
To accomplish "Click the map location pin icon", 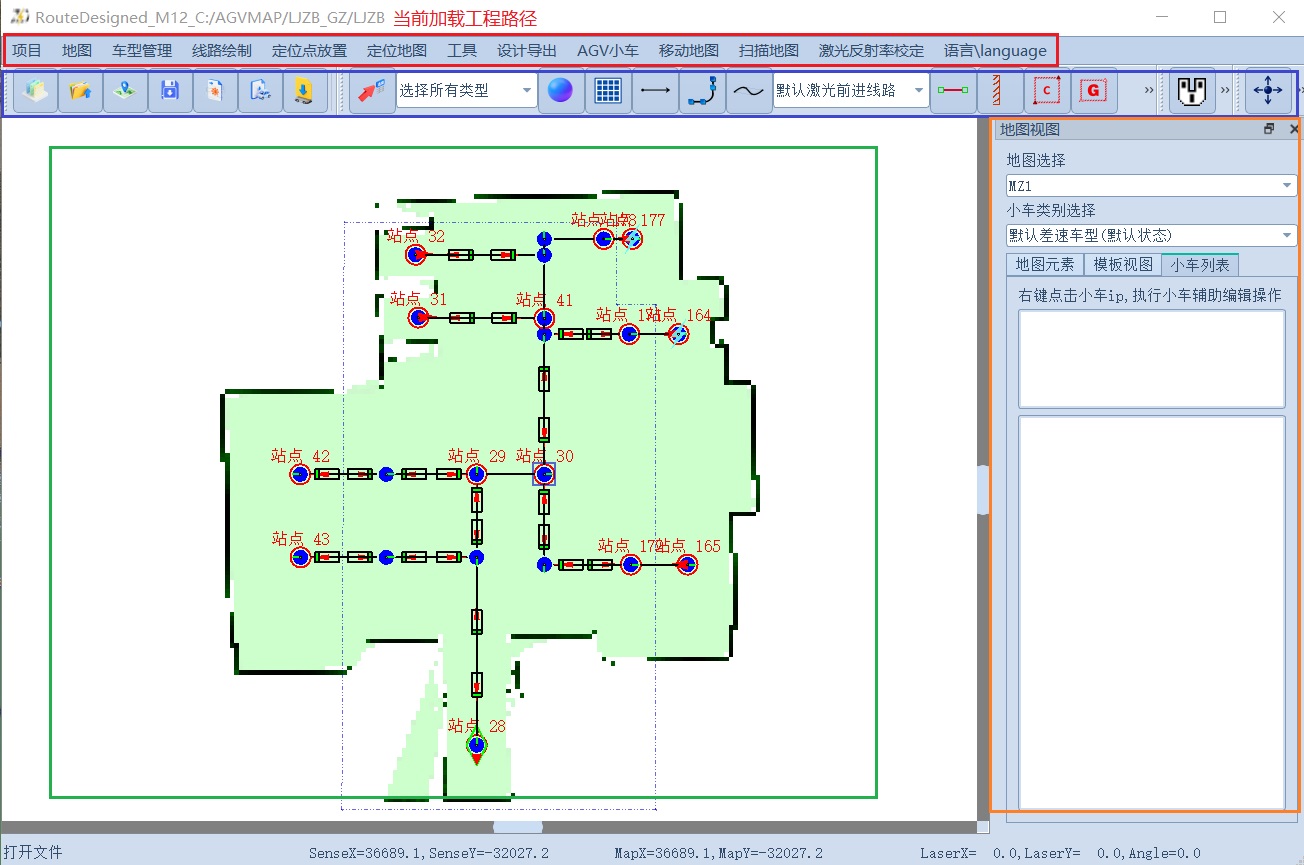I will tap(125, 91).
